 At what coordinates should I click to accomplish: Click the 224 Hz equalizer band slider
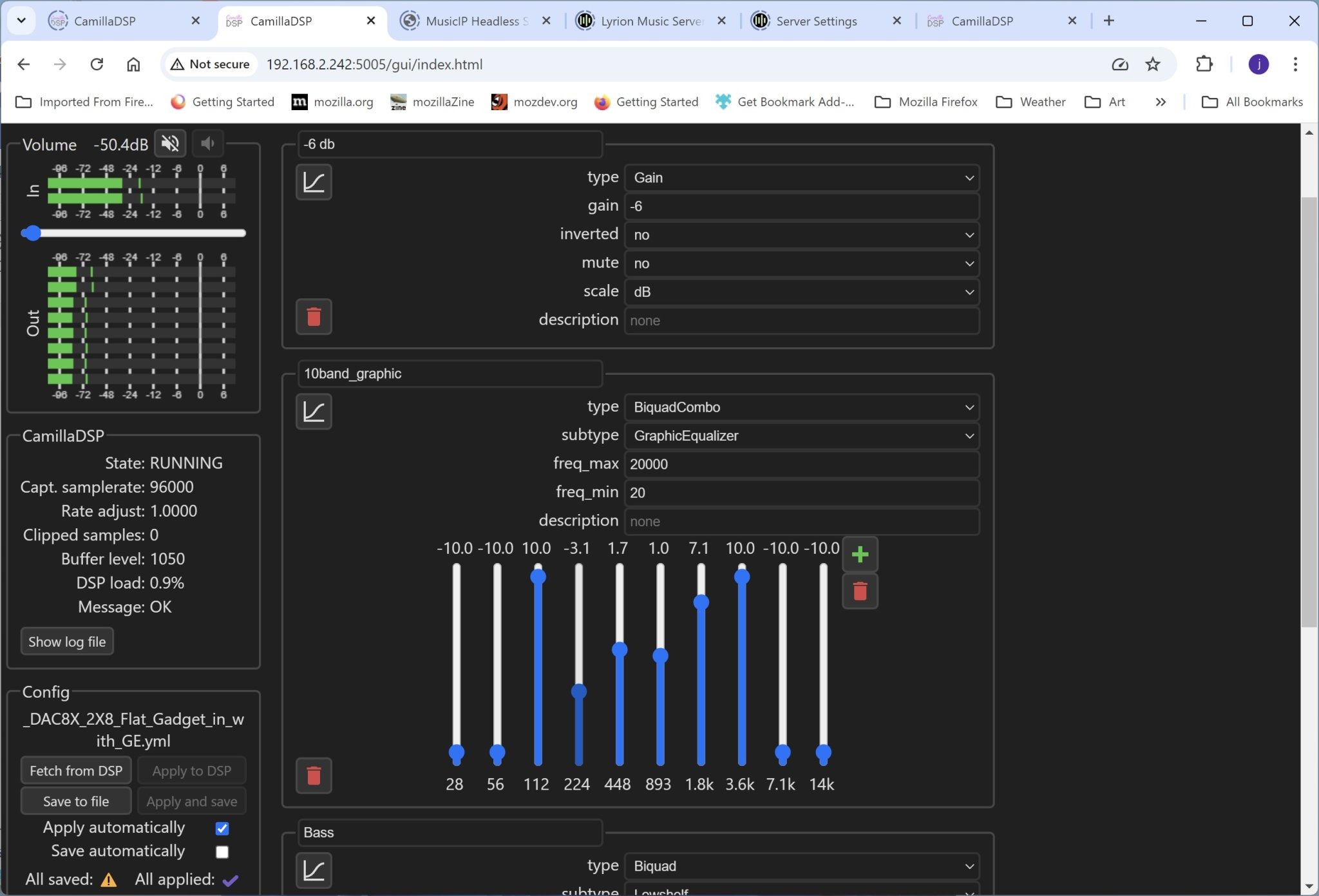(x=579, y=664)
